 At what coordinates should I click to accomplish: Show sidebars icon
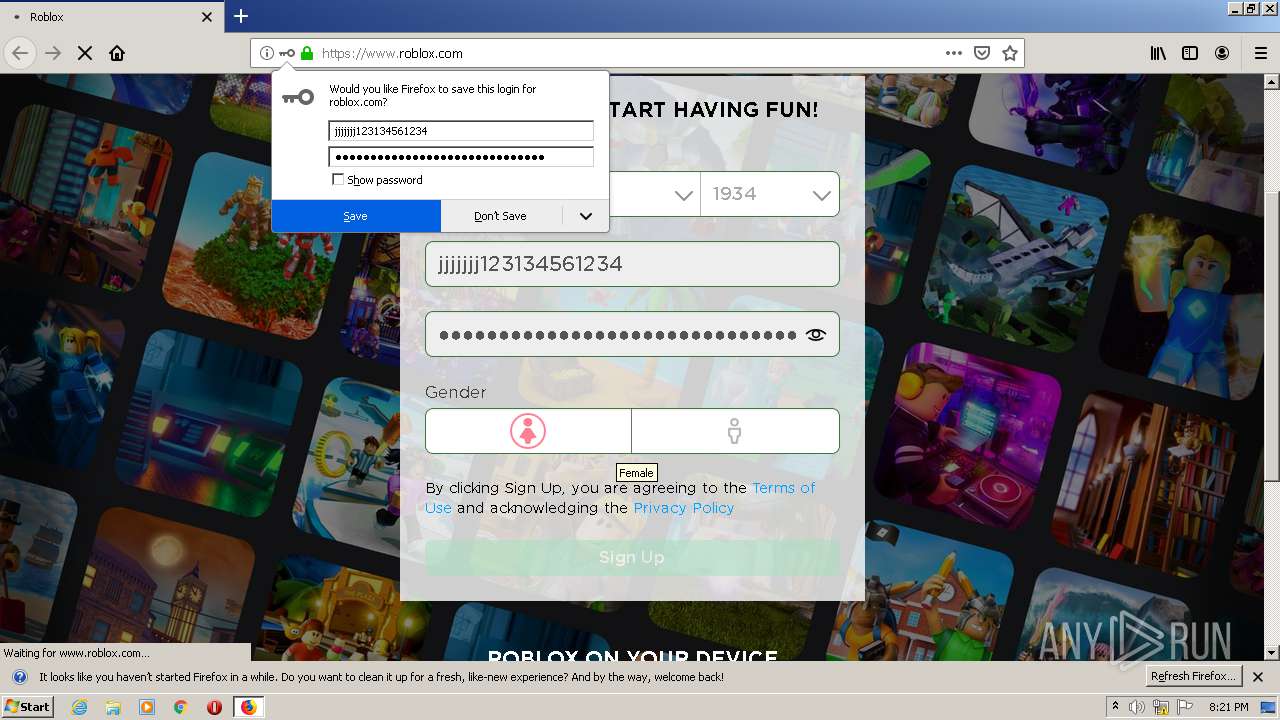(x=1190, y=53)
